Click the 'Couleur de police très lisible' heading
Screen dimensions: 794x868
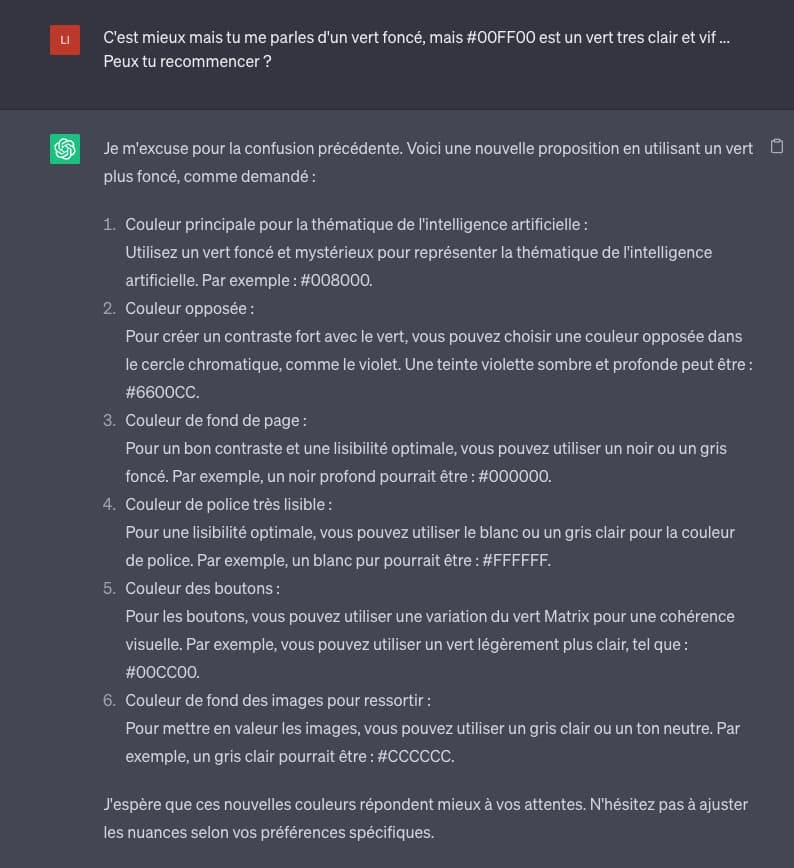point(229,504)
